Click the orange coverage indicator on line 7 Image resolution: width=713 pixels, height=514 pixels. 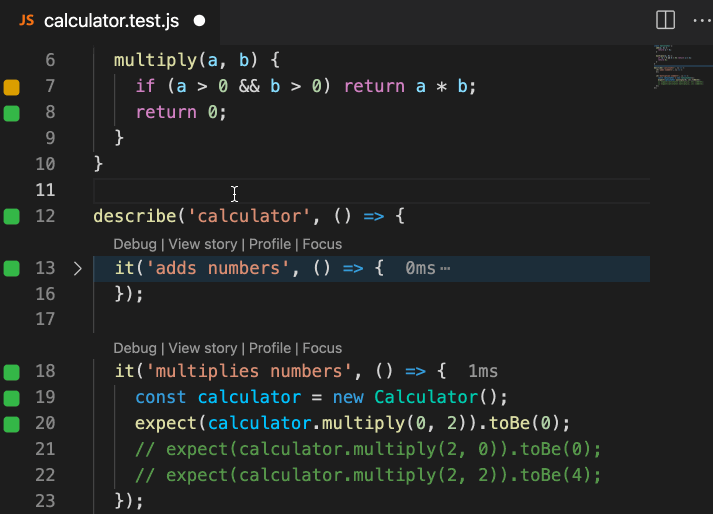tap(12, 87)
